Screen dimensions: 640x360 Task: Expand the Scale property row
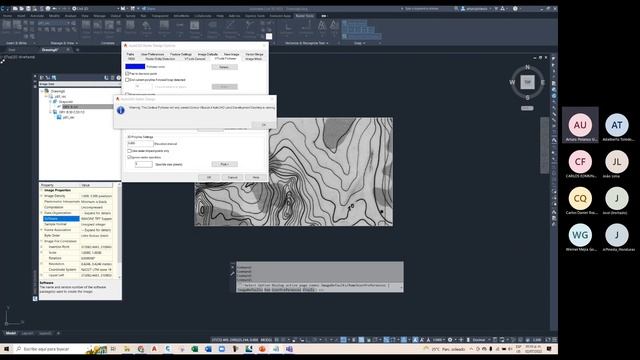(42, 253)
